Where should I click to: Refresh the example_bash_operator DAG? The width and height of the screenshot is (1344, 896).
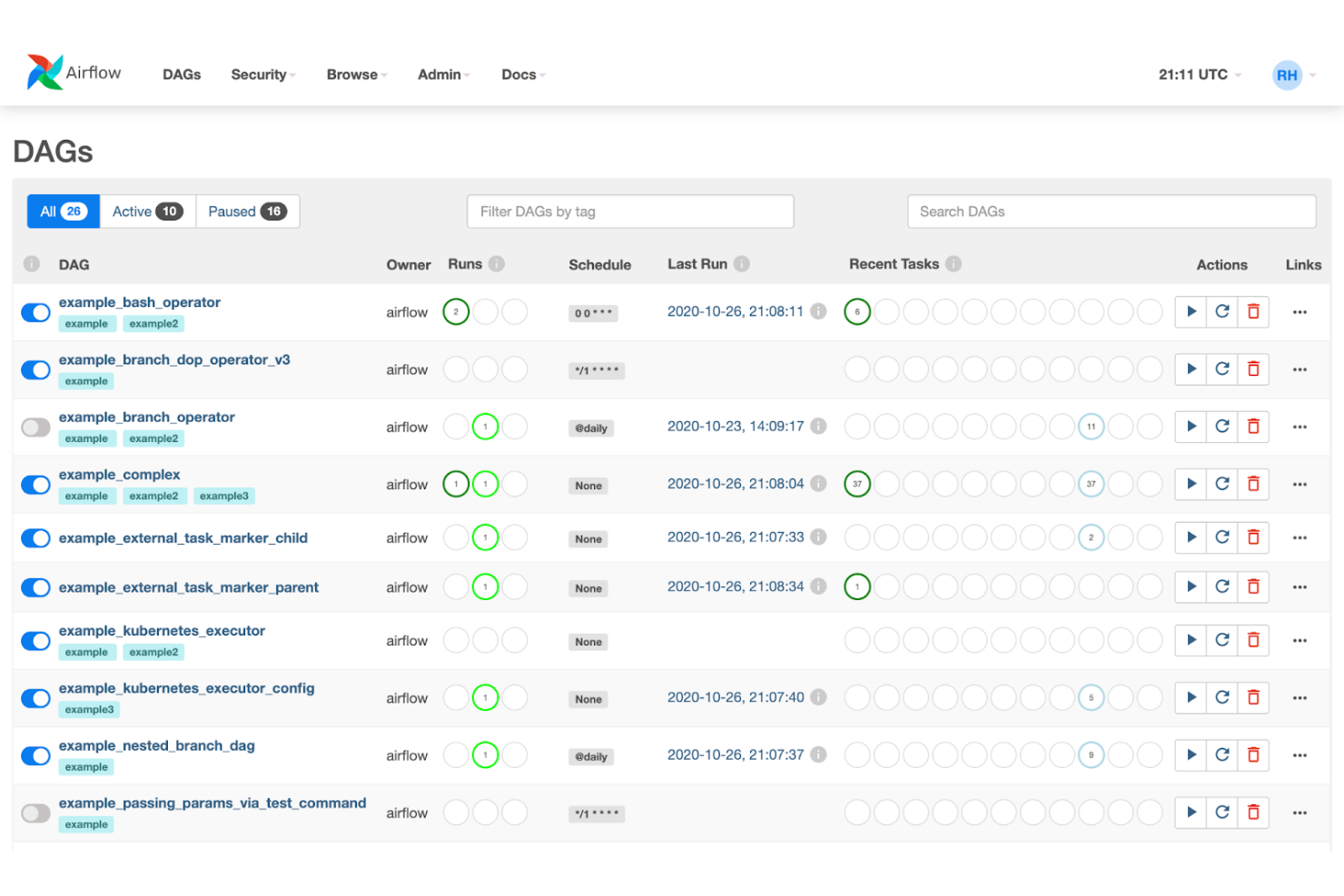pos(1222,311)
